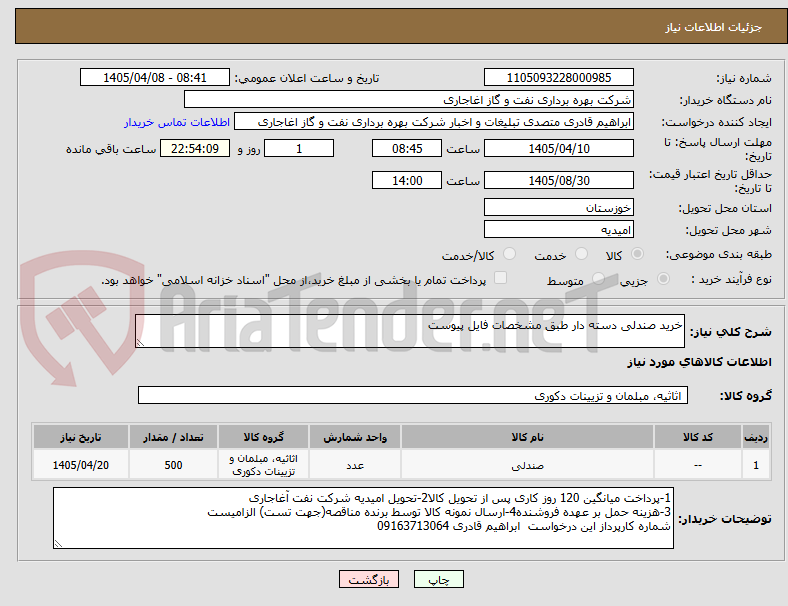Select the کالا radio button
Viewport: 788px width, 606px height.
point(637,254)
